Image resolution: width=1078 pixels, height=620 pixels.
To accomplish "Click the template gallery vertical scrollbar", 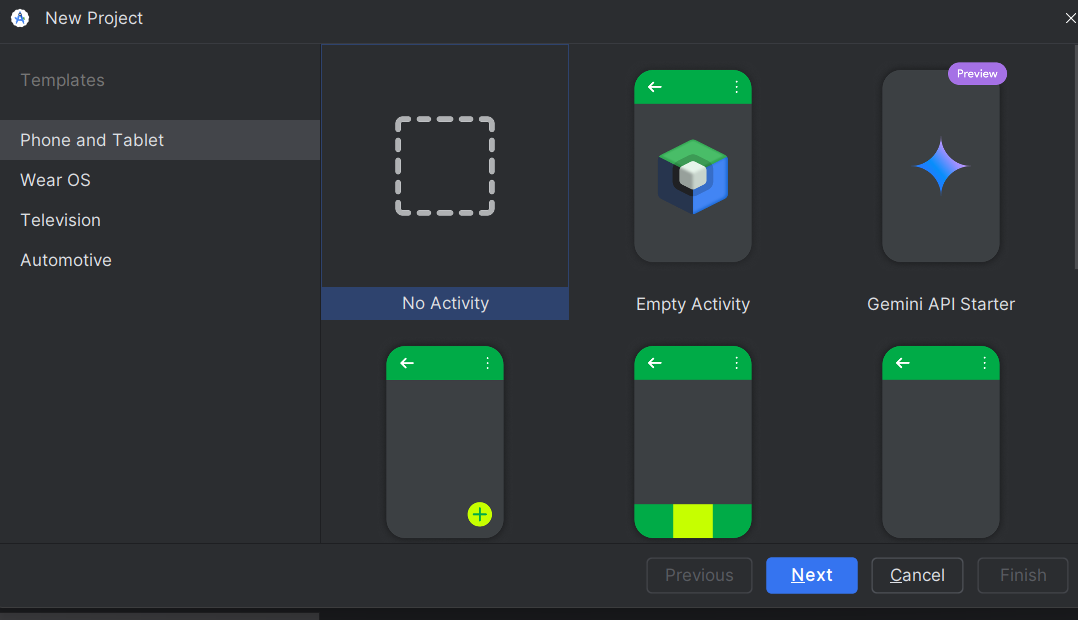I will (1075, 157).
